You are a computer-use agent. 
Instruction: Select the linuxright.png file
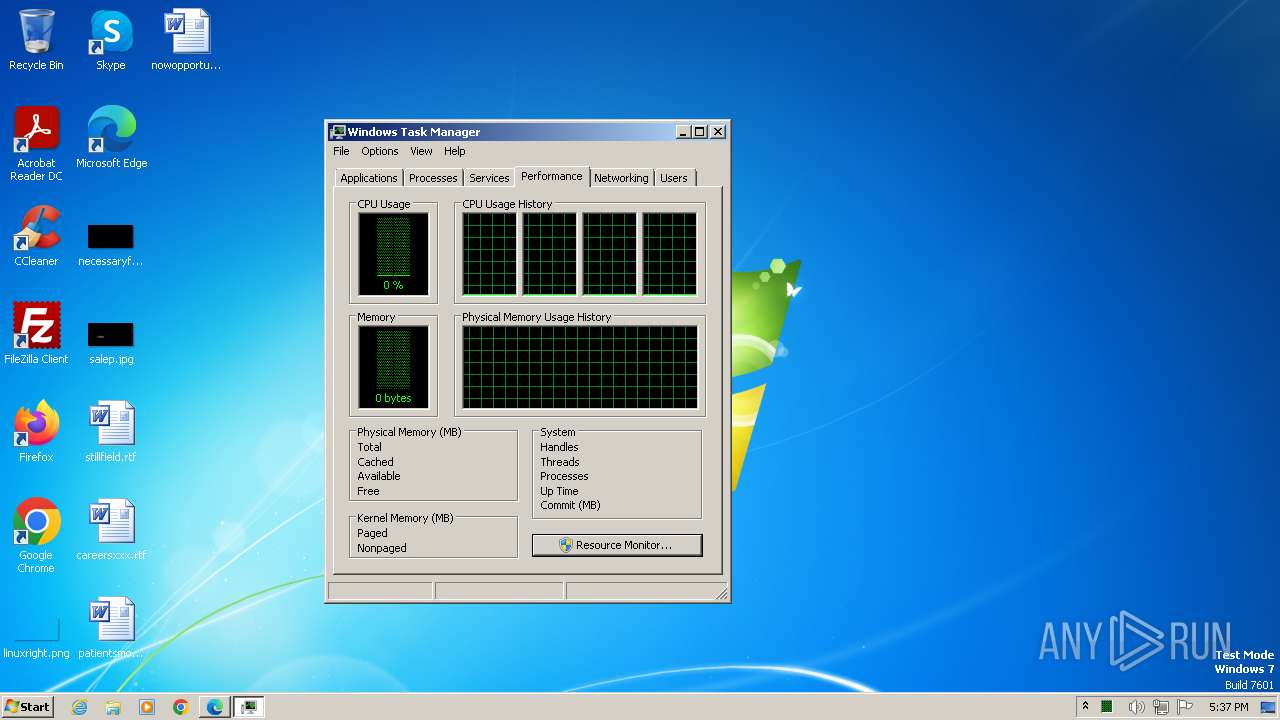click(x=36, y=639)
